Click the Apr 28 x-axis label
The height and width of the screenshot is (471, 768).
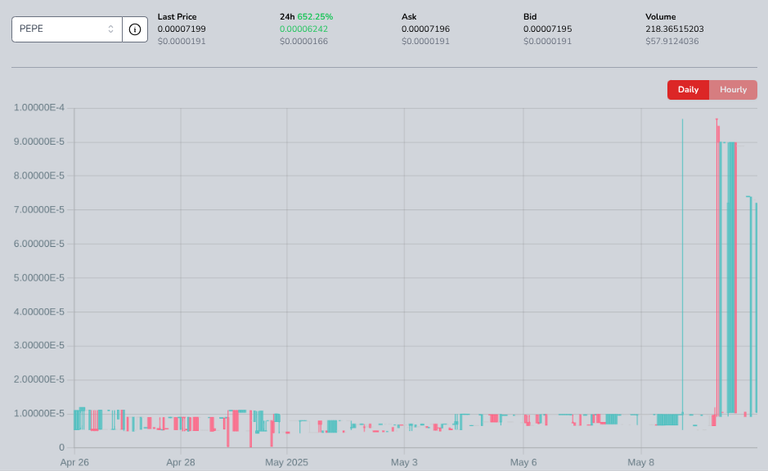[181, 462]
